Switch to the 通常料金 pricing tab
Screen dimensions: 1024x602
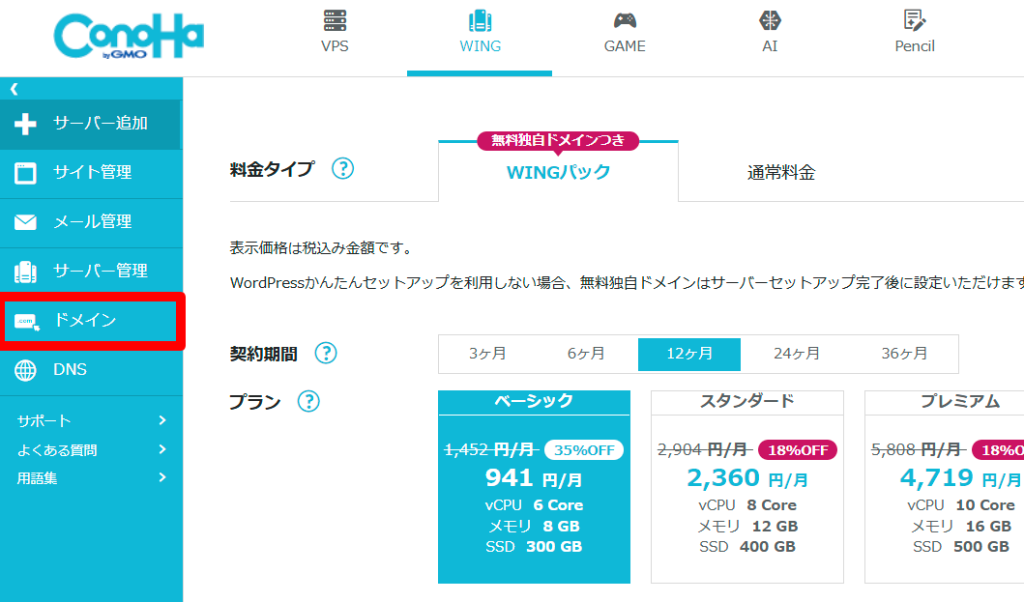(x=781, y=173)
